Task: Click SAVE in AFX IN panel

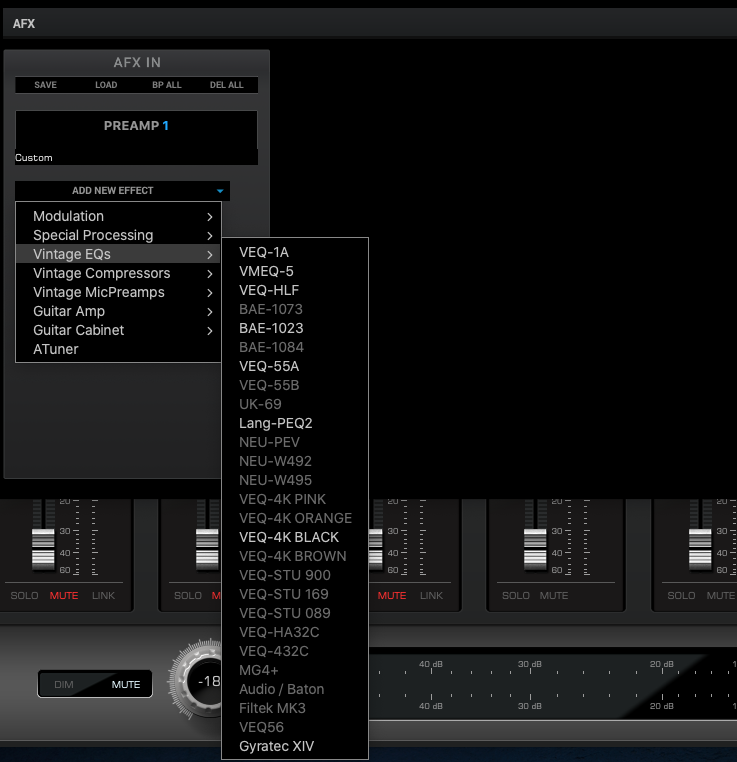Action: click(45, 85)
